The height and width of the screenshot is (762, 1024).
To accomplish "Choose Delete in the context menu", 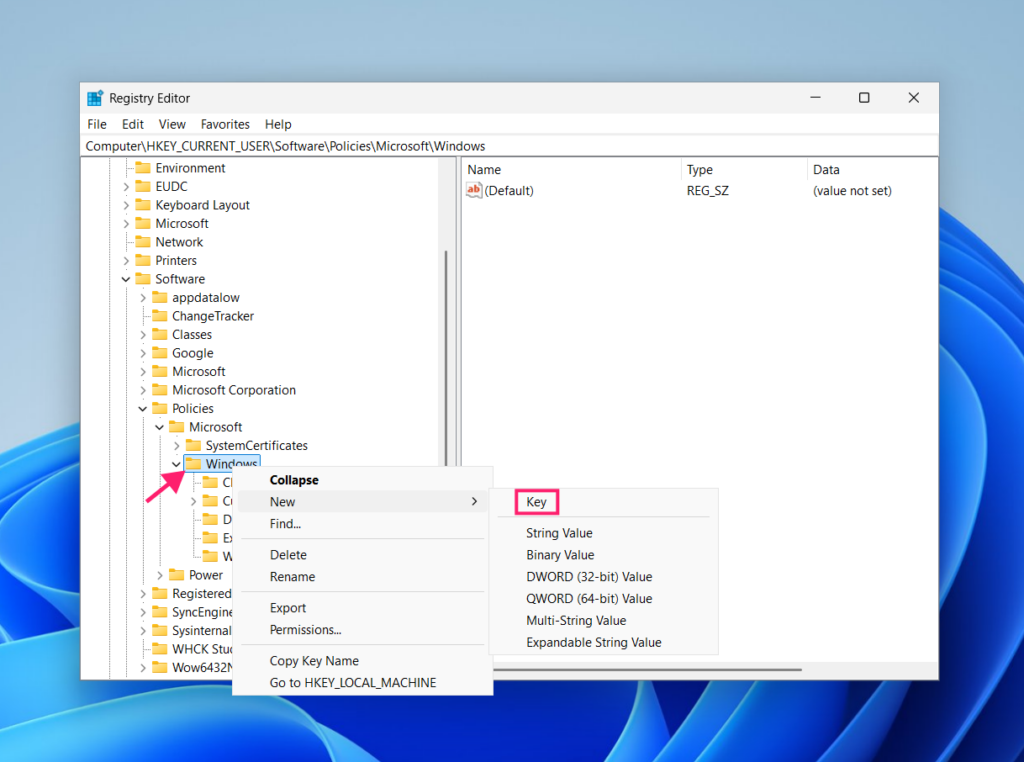I will [x=362, y=555].
